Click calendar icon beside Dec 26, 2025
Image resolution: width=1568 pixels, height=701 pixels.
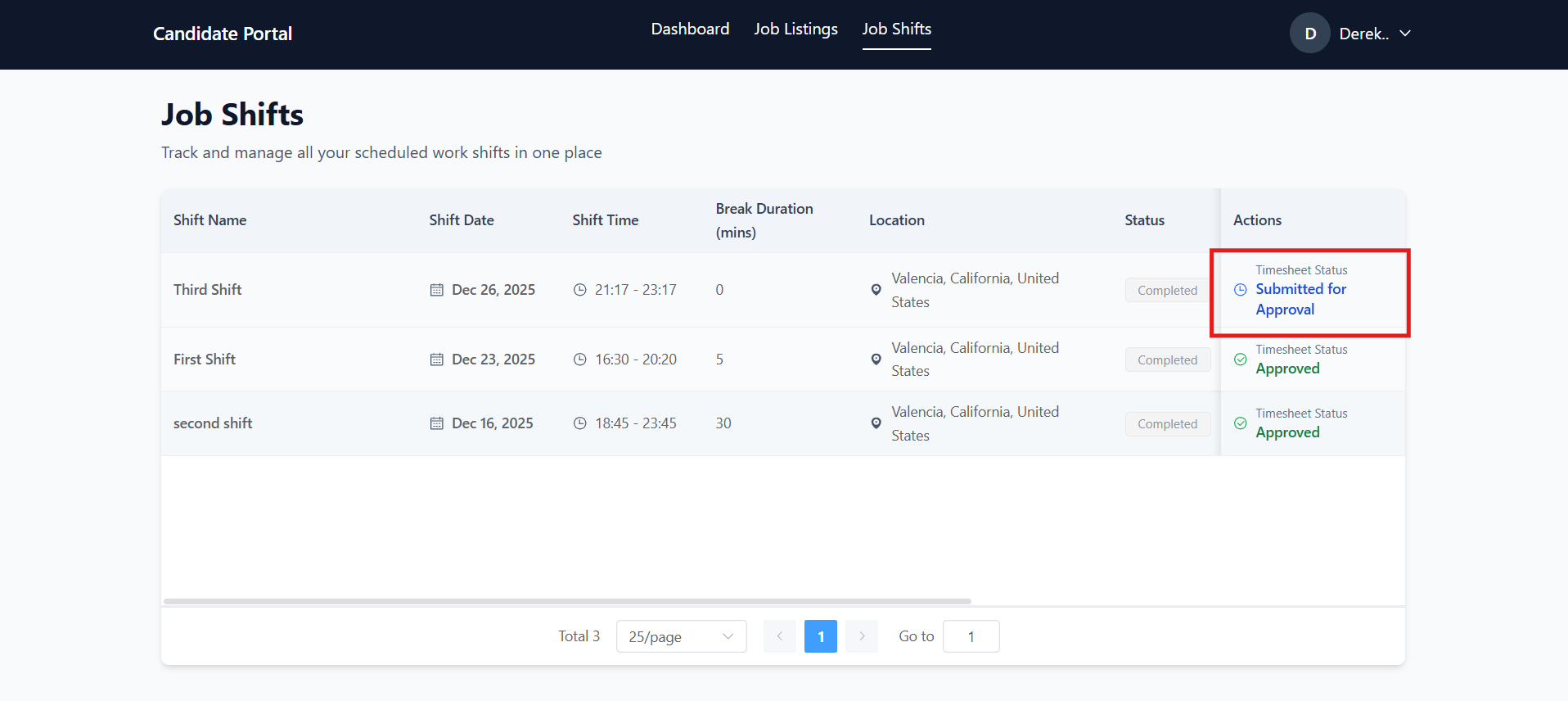tap(437, 290)
